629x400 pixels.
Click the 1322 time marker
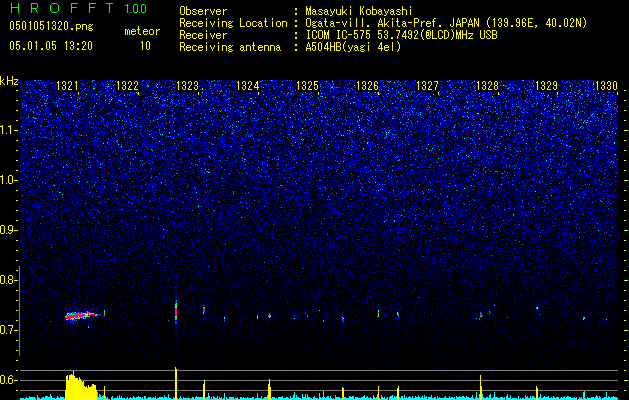pyautogui.click(x=127, y=86)
